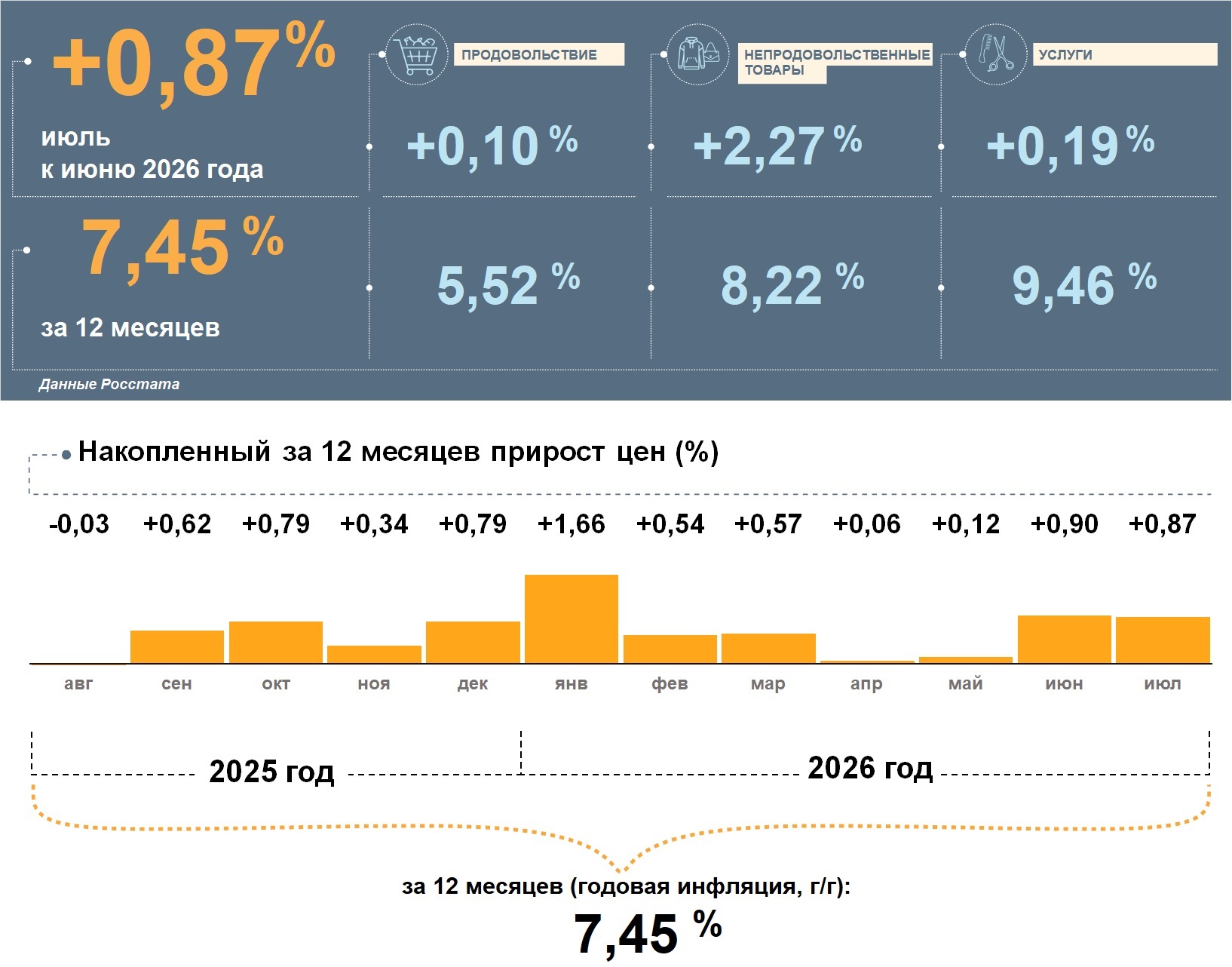Select the thin orange bar for май

pos(966,660)
